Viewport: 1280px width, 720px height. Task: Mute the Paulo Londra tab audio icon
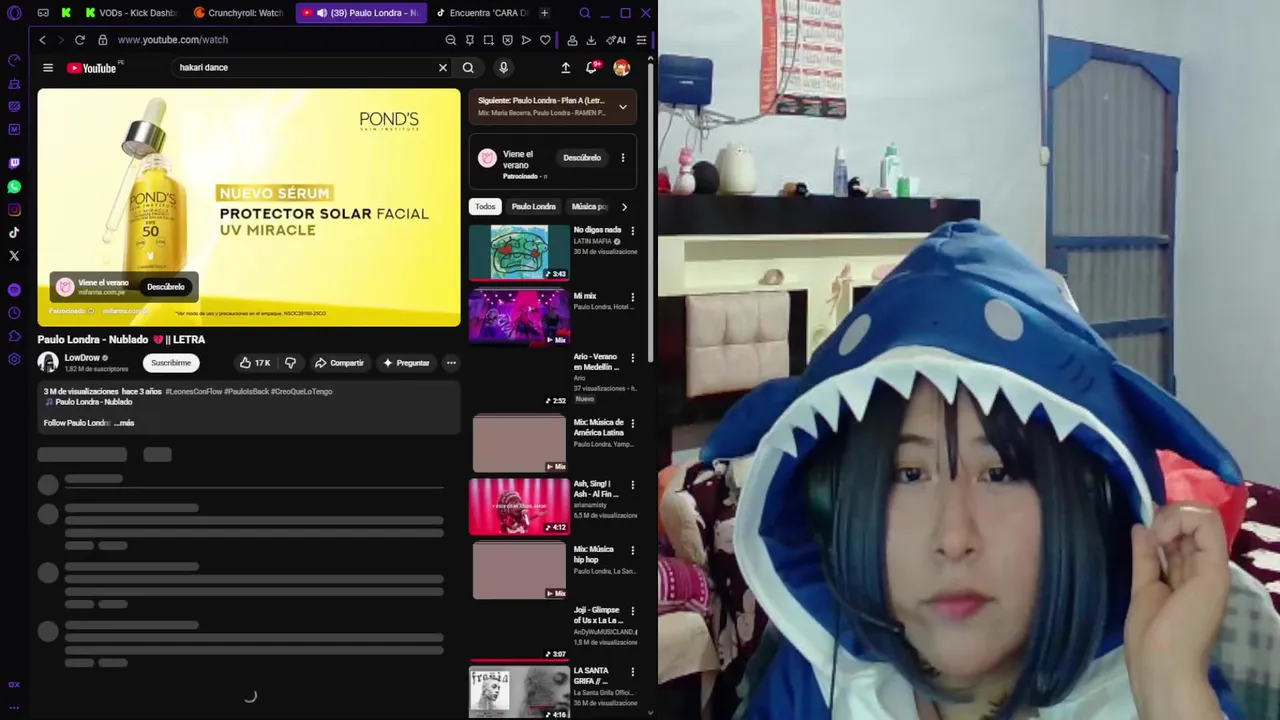tap(321, 13)
